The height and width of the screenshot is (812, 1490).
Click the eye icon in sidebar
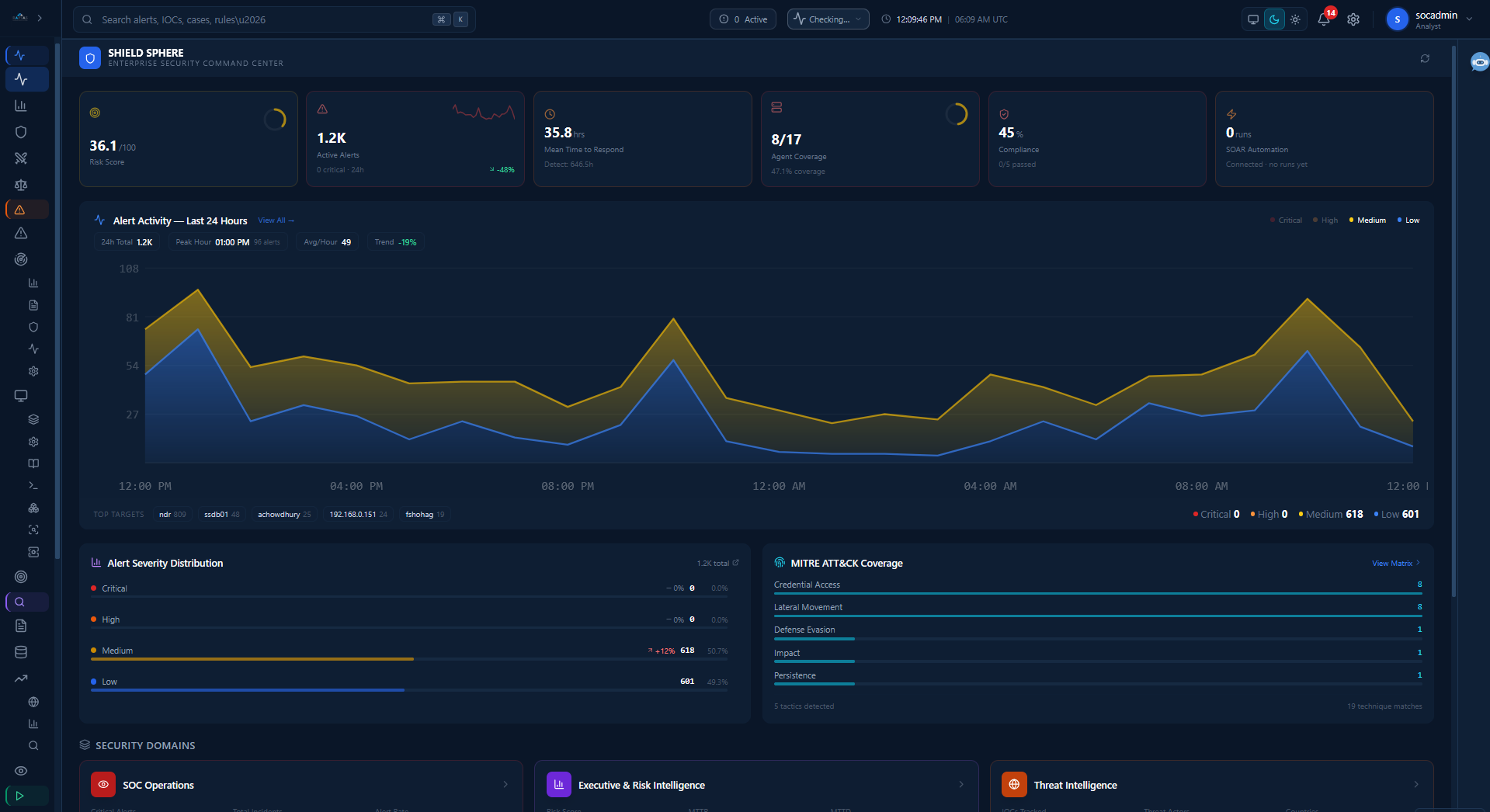click(x=21, y=771)
